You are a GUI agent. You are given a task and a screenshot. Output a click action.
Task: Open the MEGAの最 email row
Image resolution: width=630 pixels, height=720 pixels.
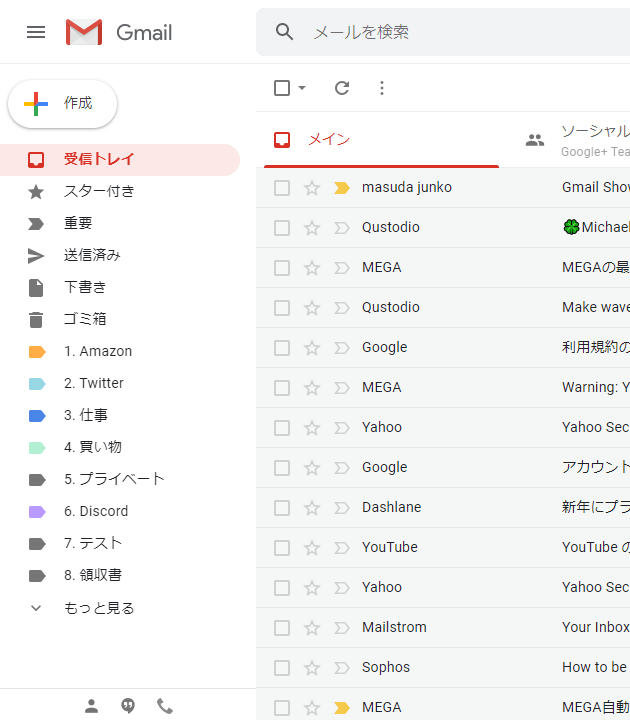[443, 267]
